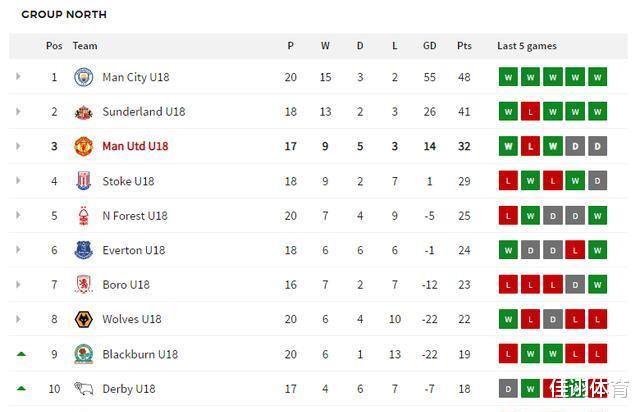Click the Blackburn club crest
Image resolution: width=640 pixels, height=412 pixels.
click(x=84, y=354)
